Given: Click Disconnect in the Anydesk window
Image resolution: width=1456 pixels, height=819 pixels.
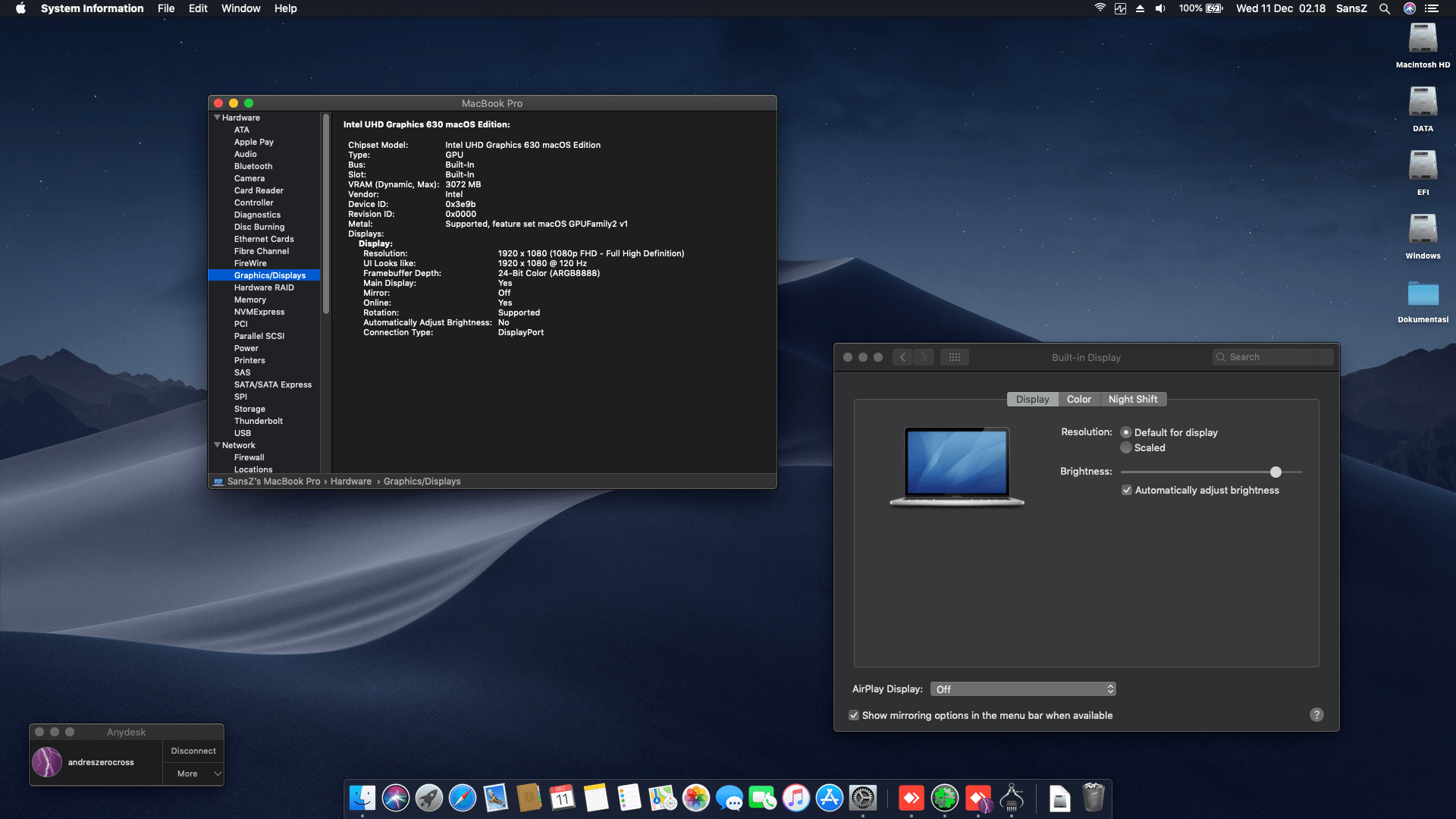Looking at the screenshot, I should pyautogui.click(x=193, y=750).
